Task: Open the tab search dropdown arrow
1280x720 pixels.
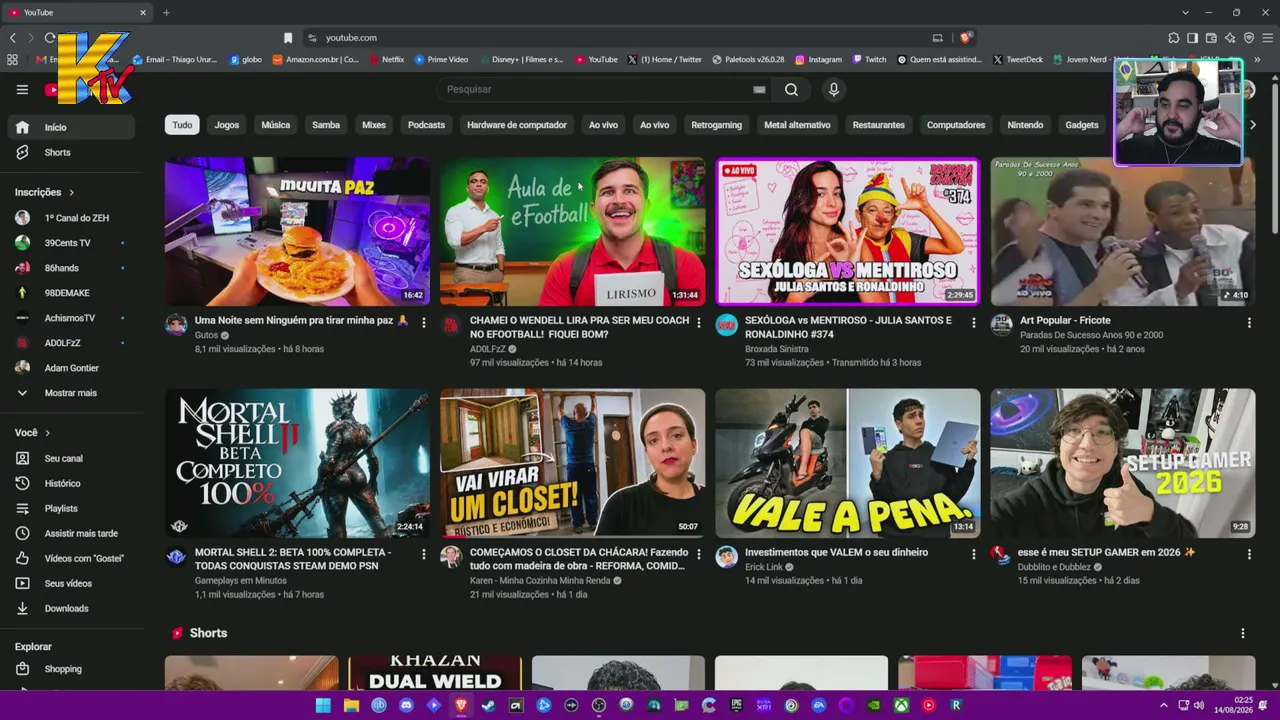Action: (1185, 13)
